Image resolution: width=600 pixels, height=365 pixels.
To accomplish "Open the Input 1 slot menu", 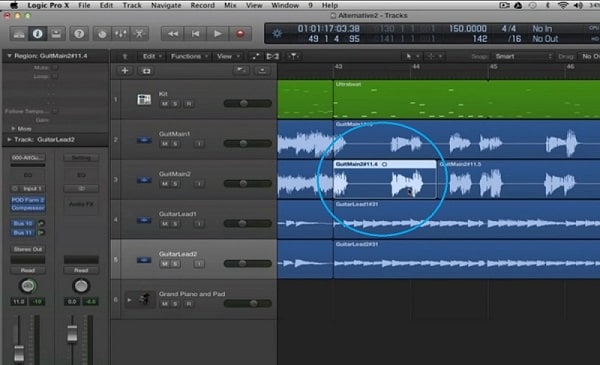I will pyautogui.click(x=28, y=188).
